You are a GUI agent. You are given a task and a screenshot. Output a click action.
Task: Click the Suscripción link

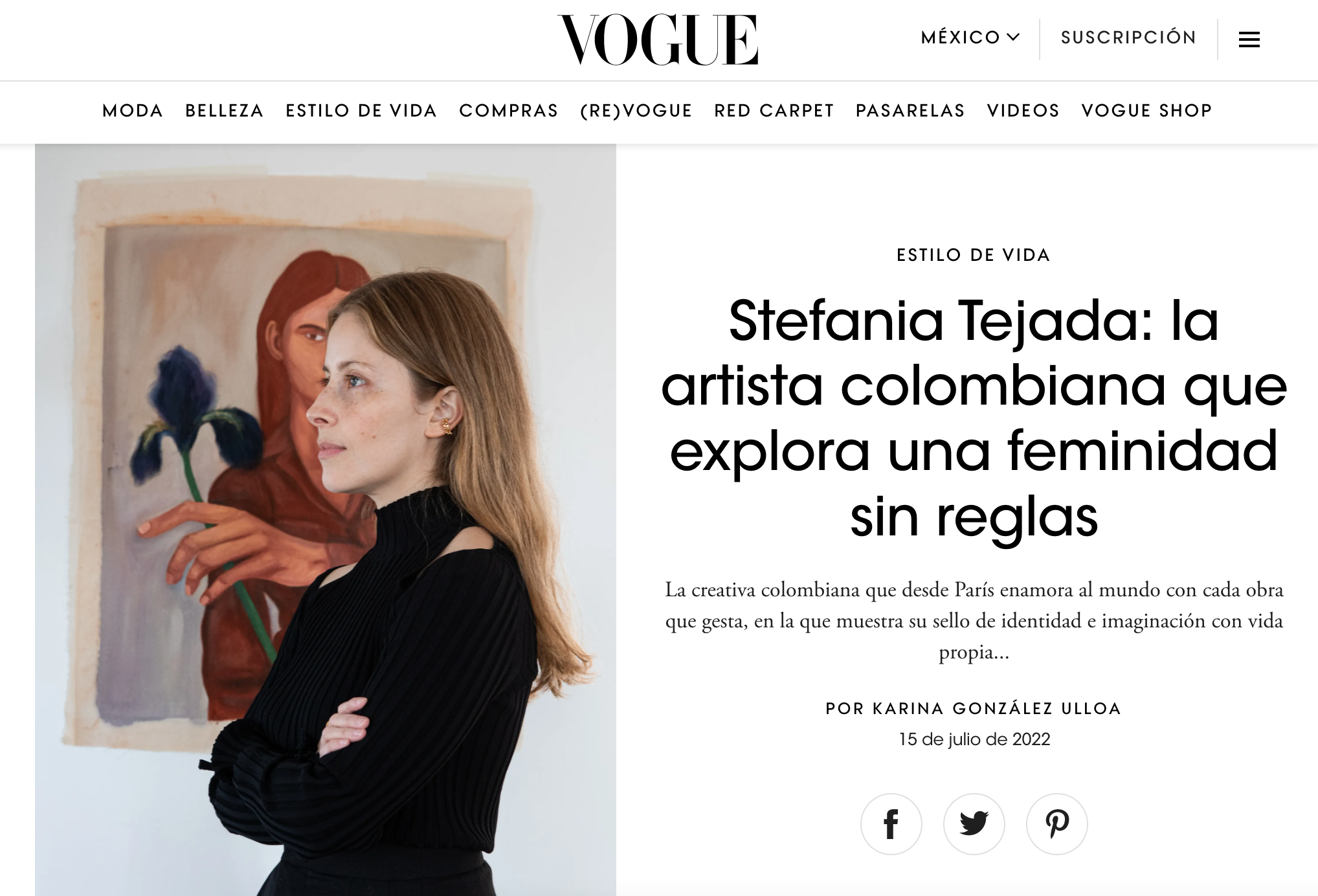click(1128, 38)
